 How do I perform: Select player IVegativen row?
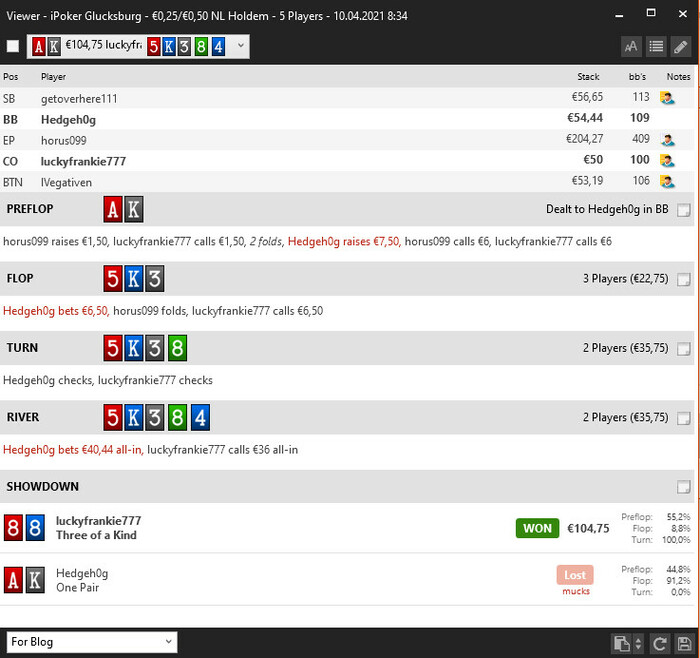347,182
